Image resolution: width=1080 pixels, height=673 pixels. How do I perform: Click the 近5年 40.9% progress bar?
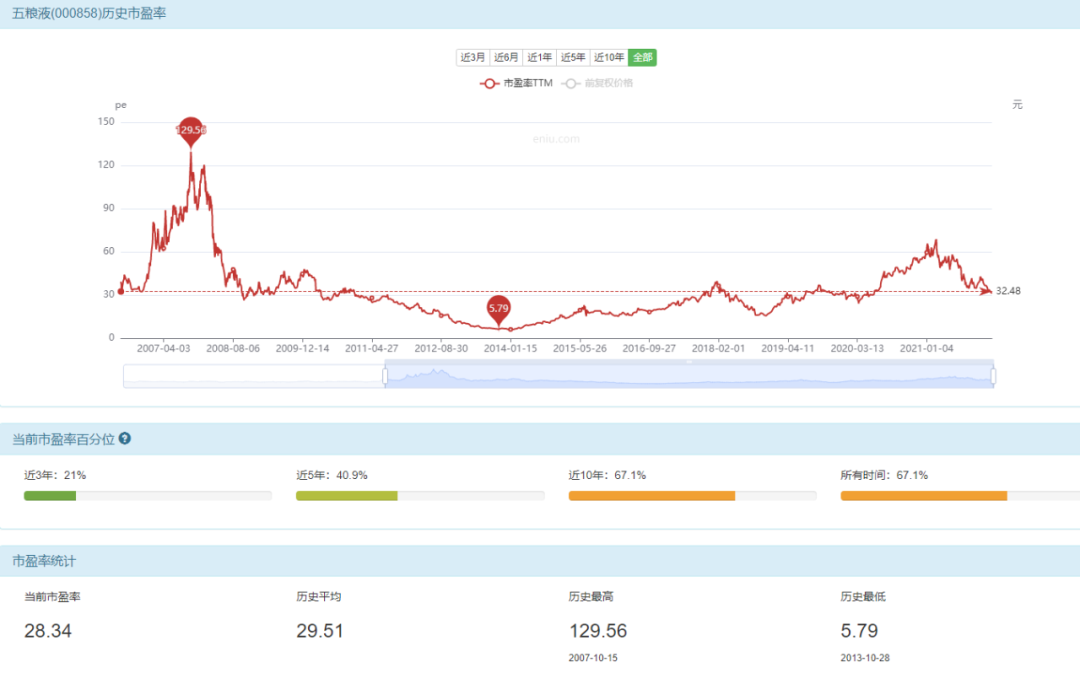point(346,495)
